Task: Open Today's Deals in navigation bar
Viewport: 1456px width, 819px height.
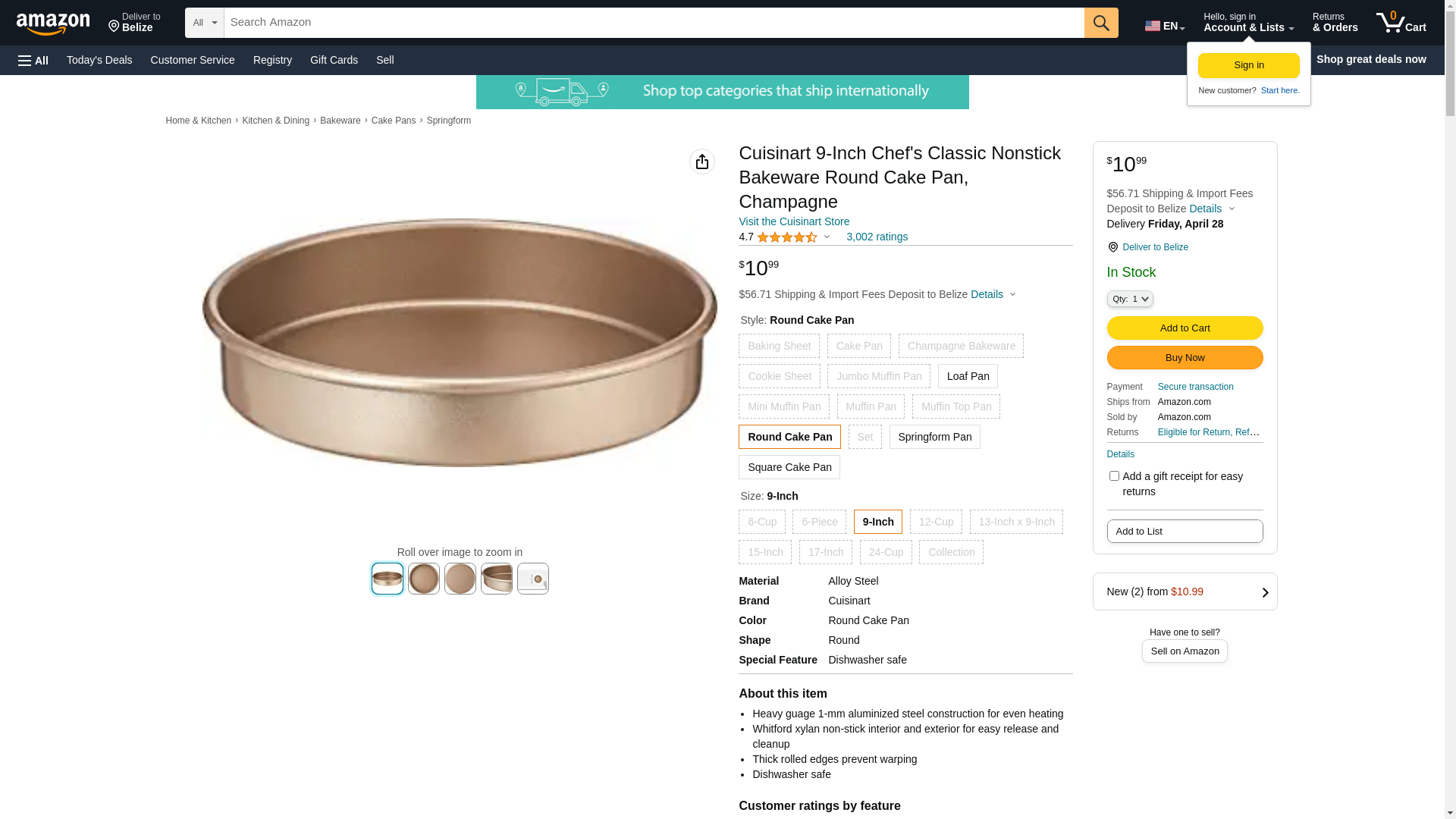Action: tap(99, 60)
